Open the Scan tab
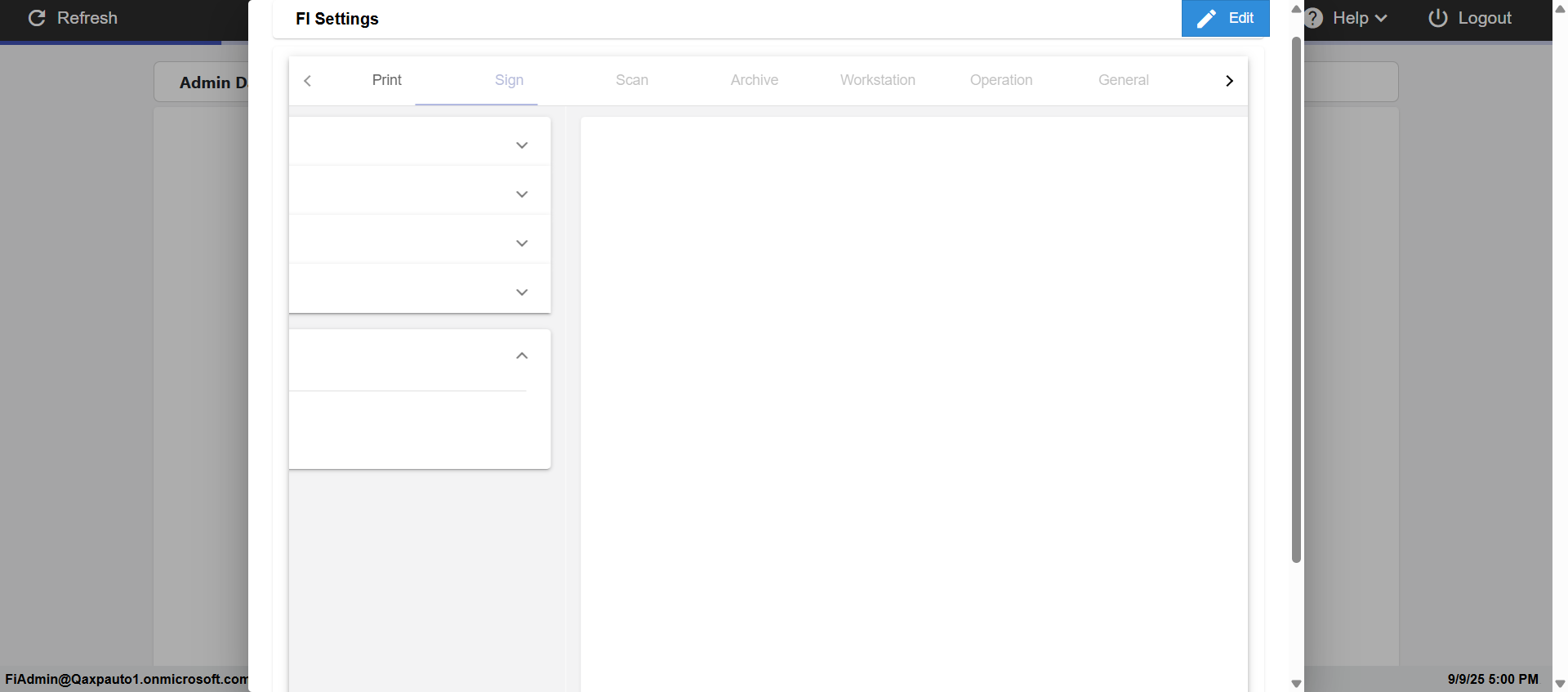The height and width of the screenshot is (692, 1568). (632, 80)
